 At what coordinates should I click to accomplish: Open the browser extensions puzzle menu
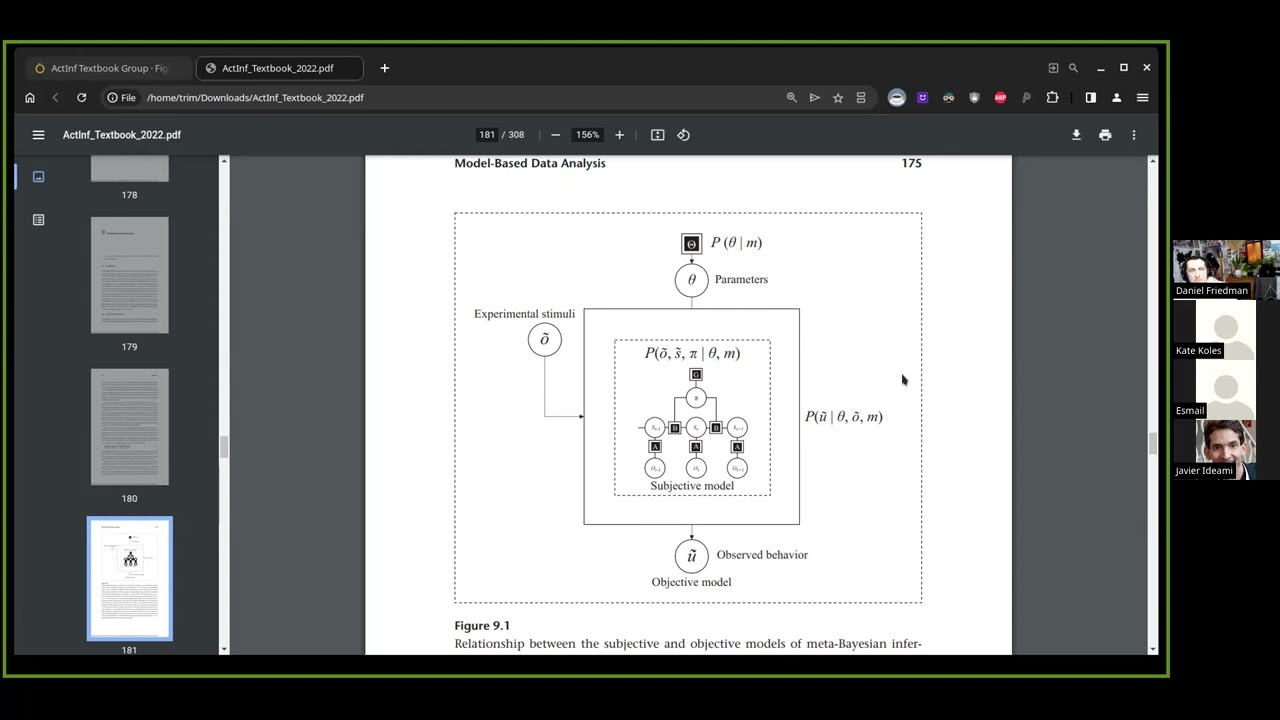tap(1052, 98)
